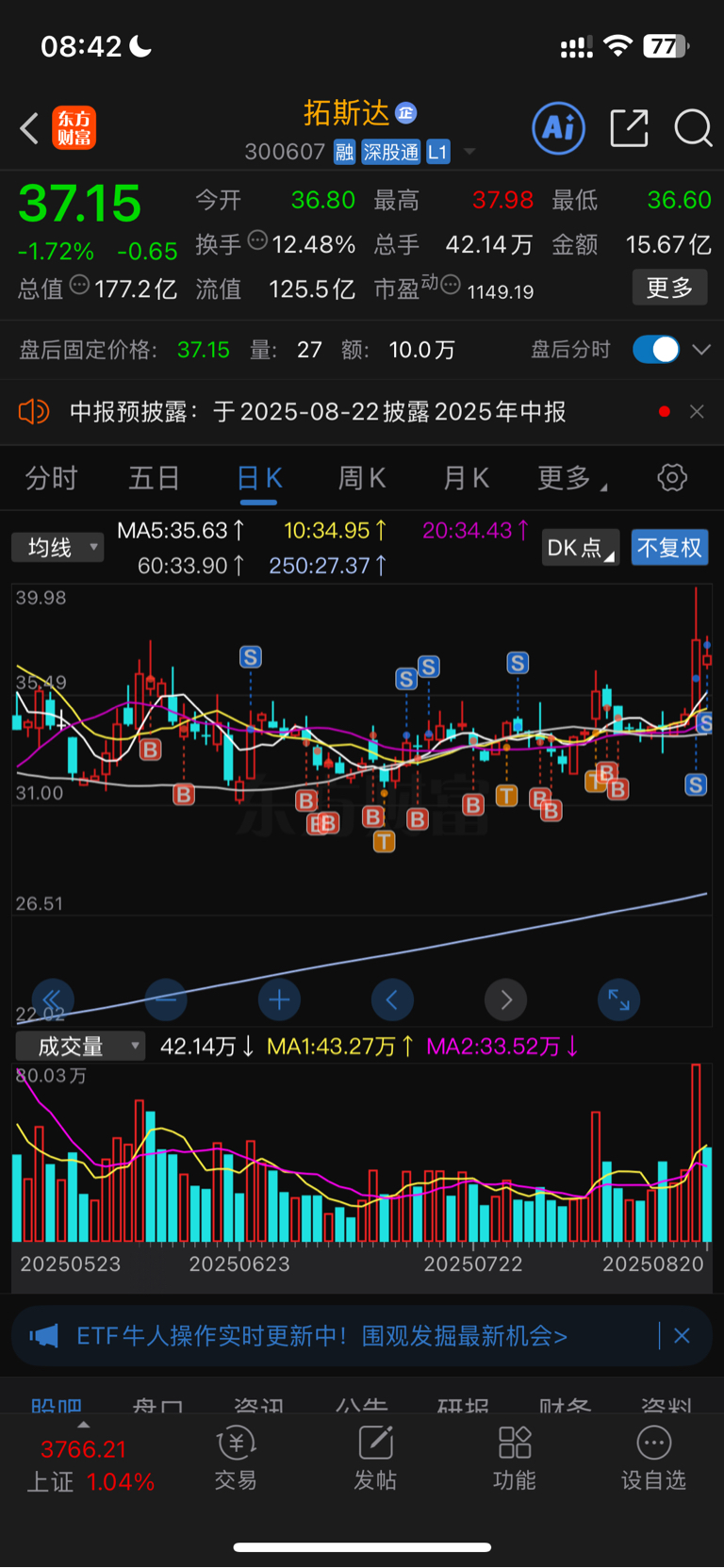Open the search magnifier icon

(693, 128)
